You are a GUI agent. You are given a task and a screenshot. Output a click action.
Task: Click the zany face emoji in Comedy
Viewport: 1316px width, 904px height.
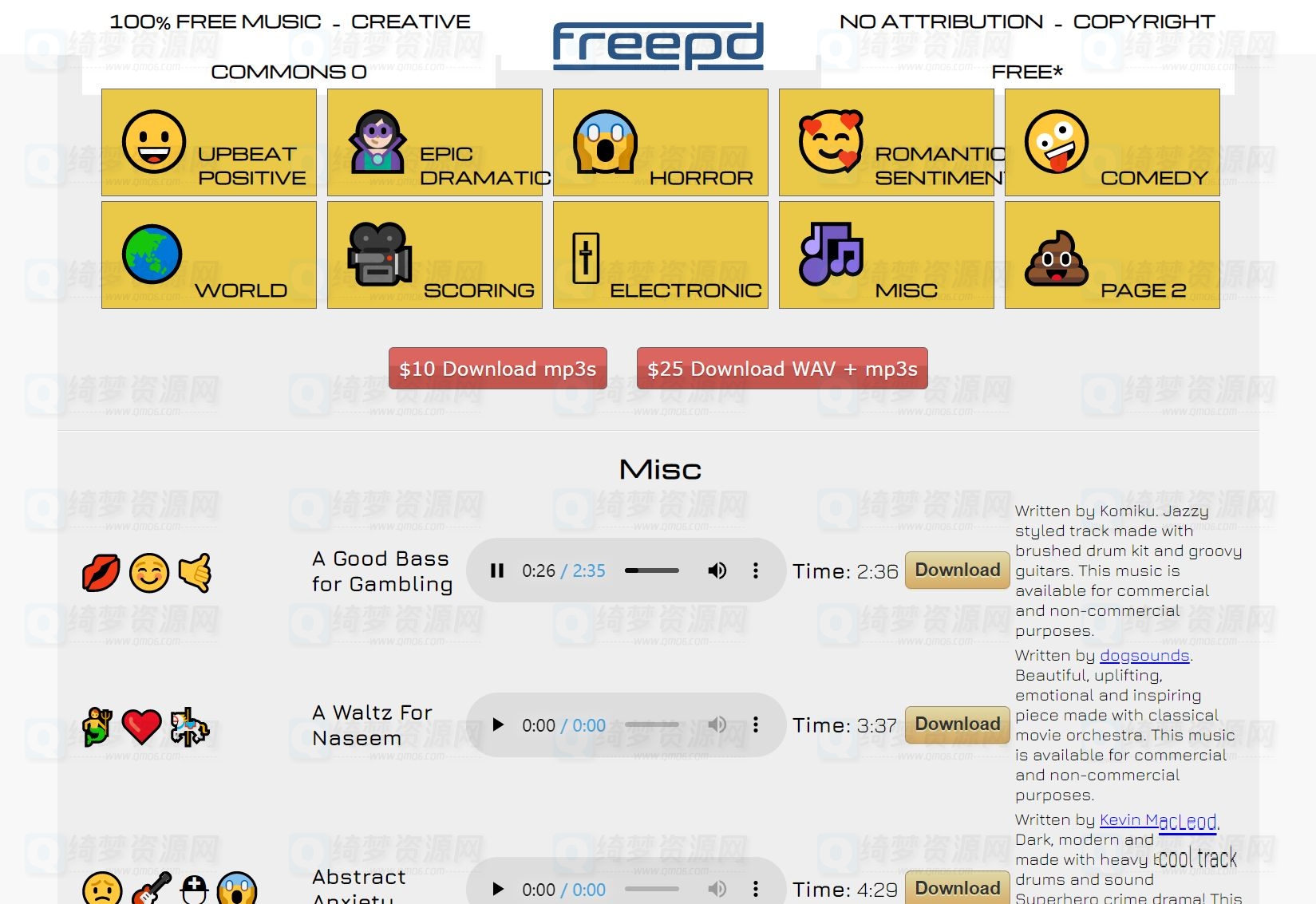[1057, 141]
